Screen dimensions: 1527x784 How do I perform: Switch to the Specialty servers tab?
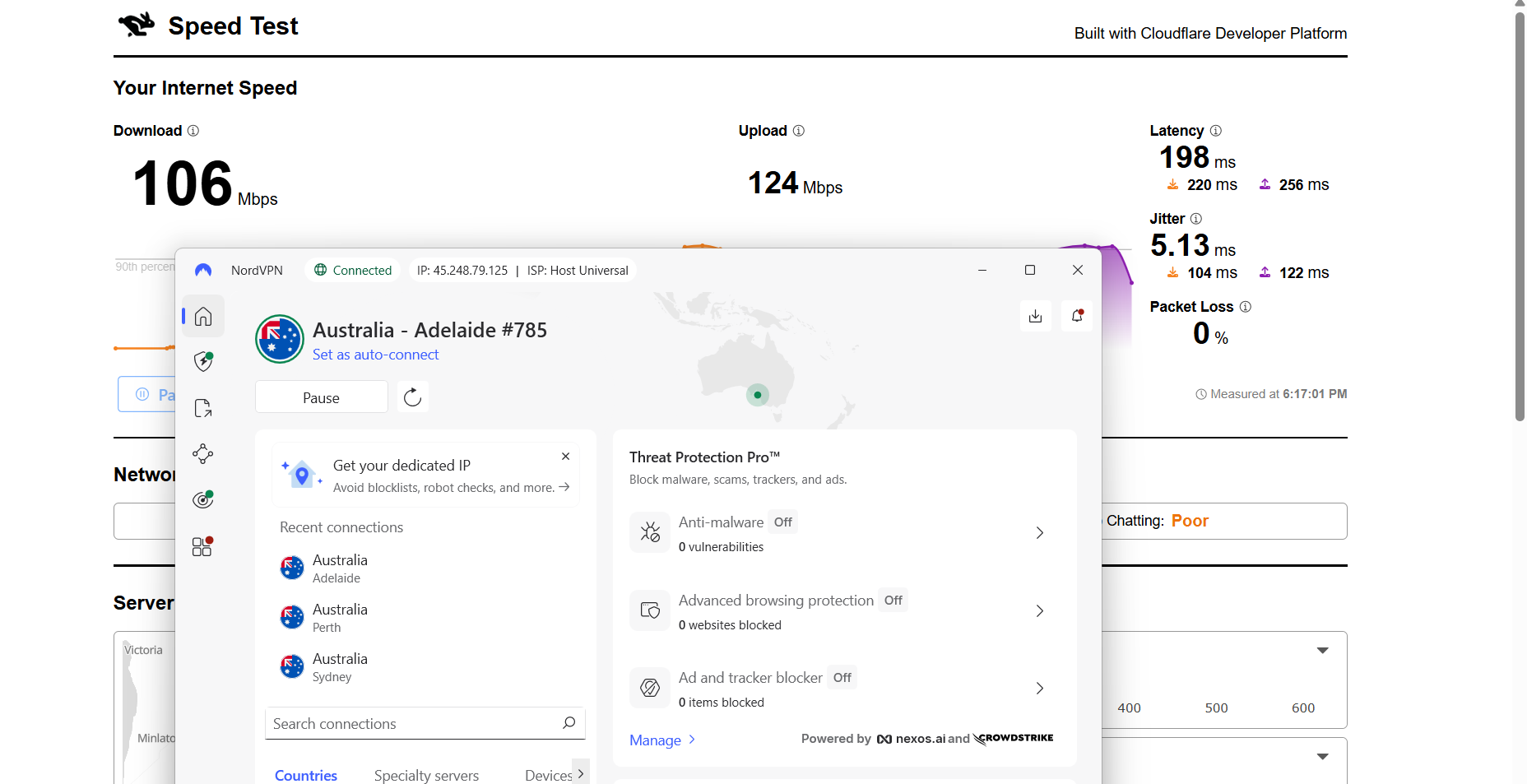(x=426, y=775)
